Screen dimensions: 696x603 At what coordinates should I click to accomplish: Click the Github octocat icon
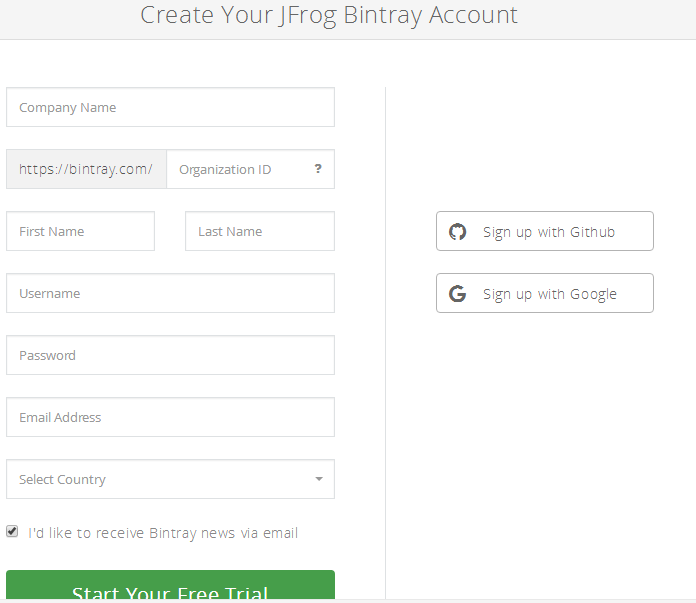[x=458, y=232]
